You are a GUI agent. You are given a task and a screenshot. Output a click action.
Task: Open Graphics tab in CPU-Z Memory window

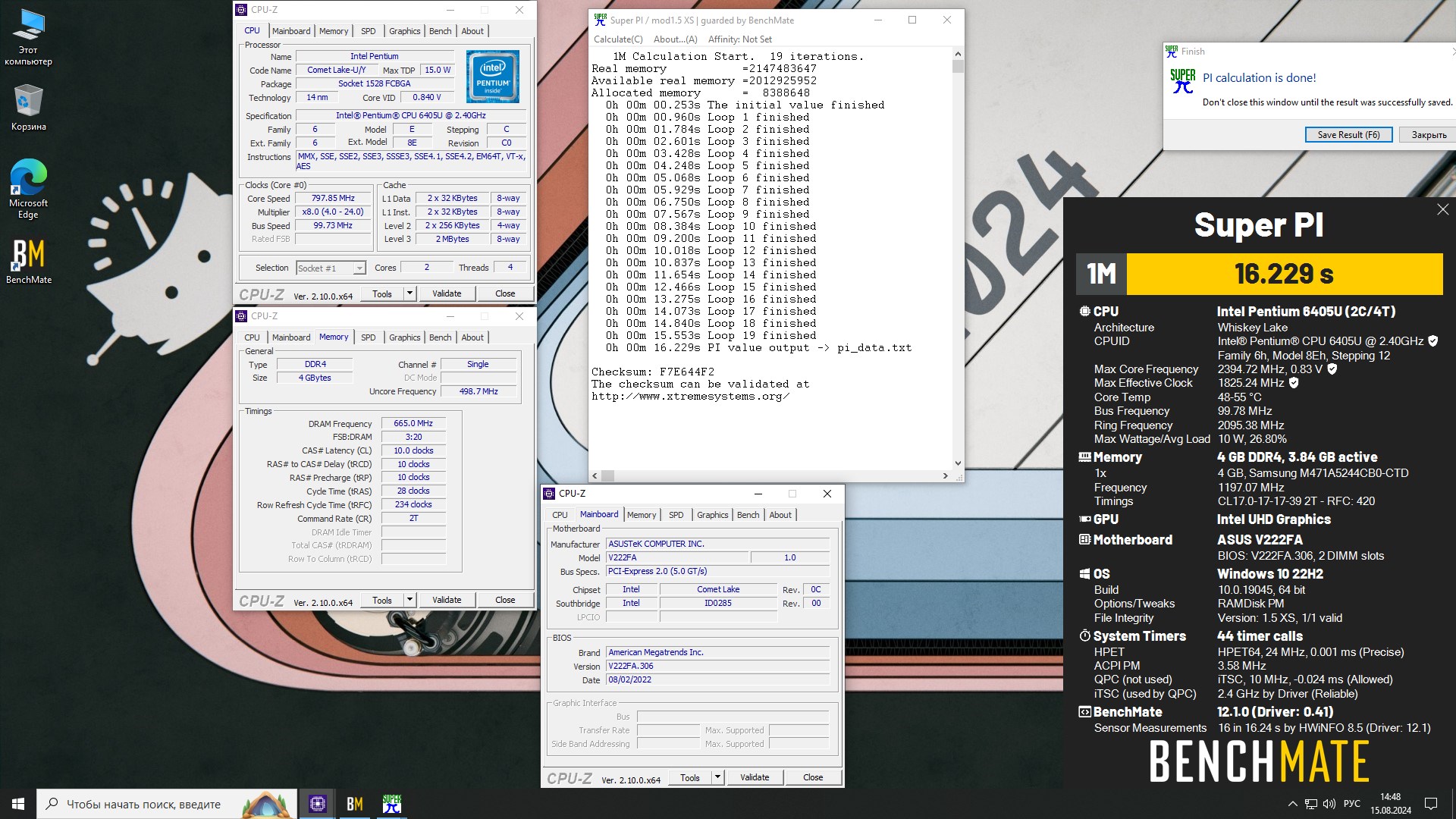[x=404, y=337]
